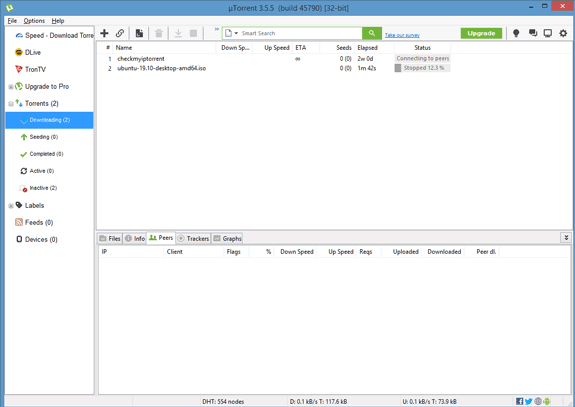This screenshot has width=575, height=407.
Task: Click into the Smart Search field
Action: pyautogui.click(x=301, y=33)
